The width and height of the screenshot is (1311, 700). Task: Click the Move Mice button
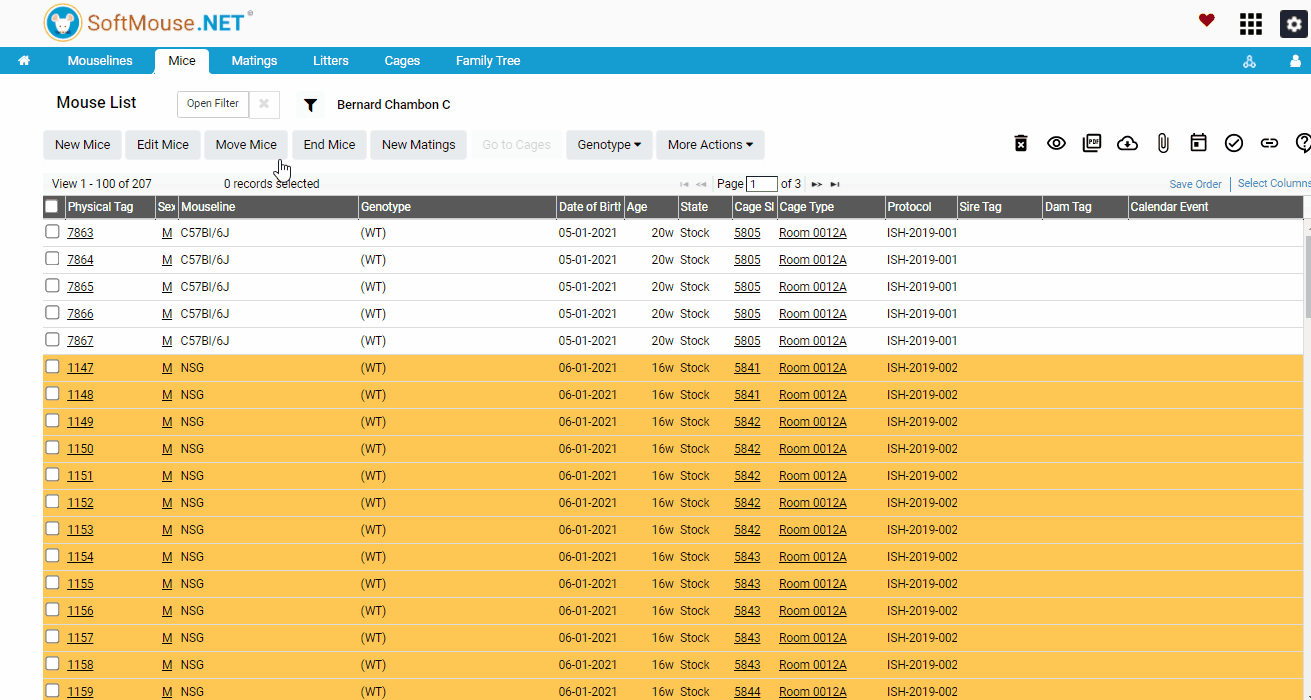tap(246, 145)
